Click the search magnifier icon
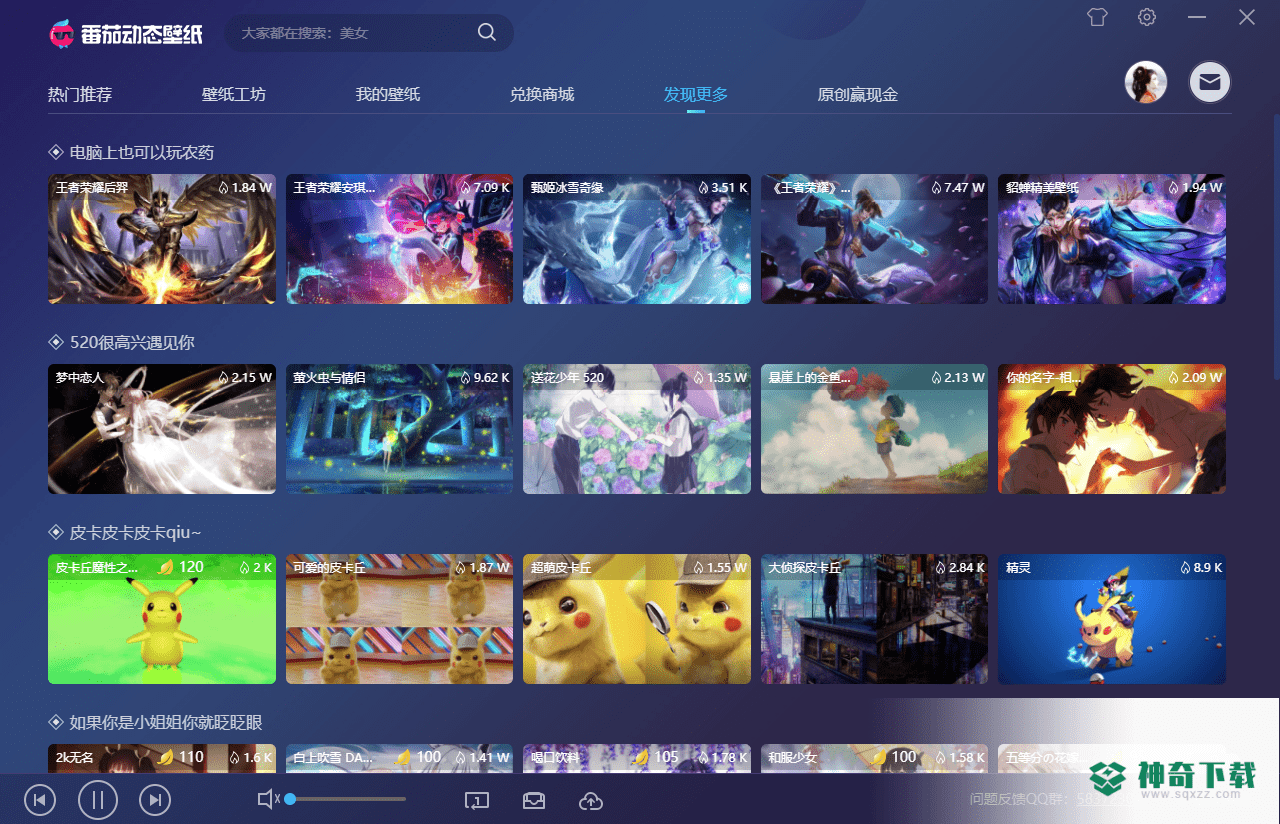The height and width of the screenshot is (824, 1280). [x=487, y=32]
